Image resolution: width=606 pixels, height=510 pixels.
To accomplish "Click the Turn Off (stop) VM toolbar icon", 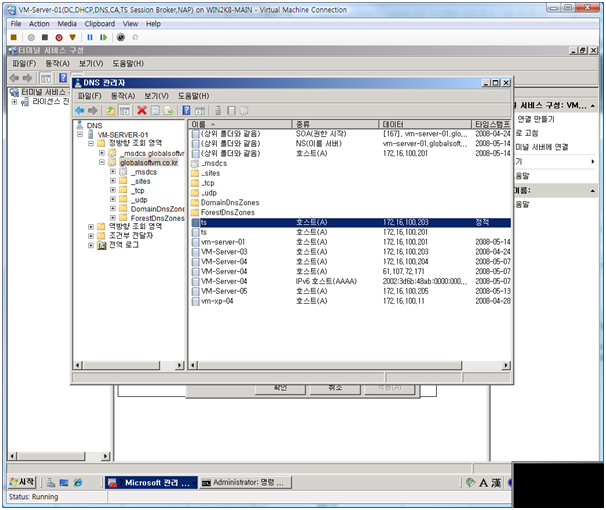I will click(45, 37).
